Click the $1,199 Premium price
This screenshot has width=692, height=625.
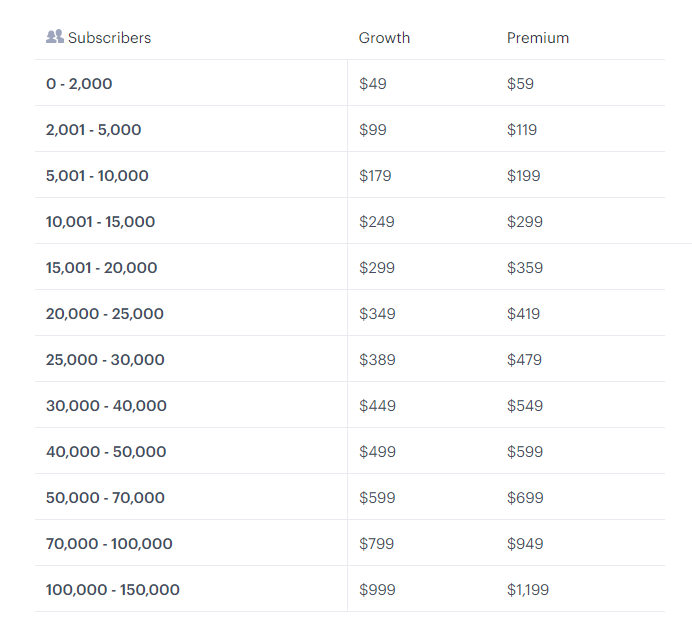[x=527, y=590]
